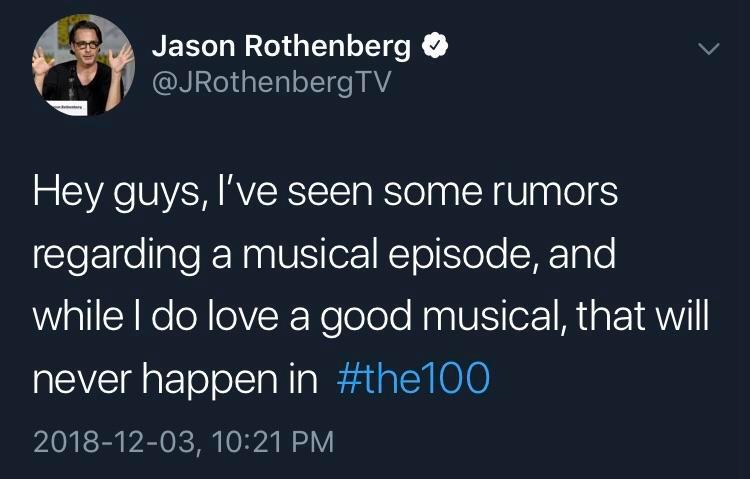Click the words "never happen in"
This screenshot has width=750, height=479.
(174, 378)
